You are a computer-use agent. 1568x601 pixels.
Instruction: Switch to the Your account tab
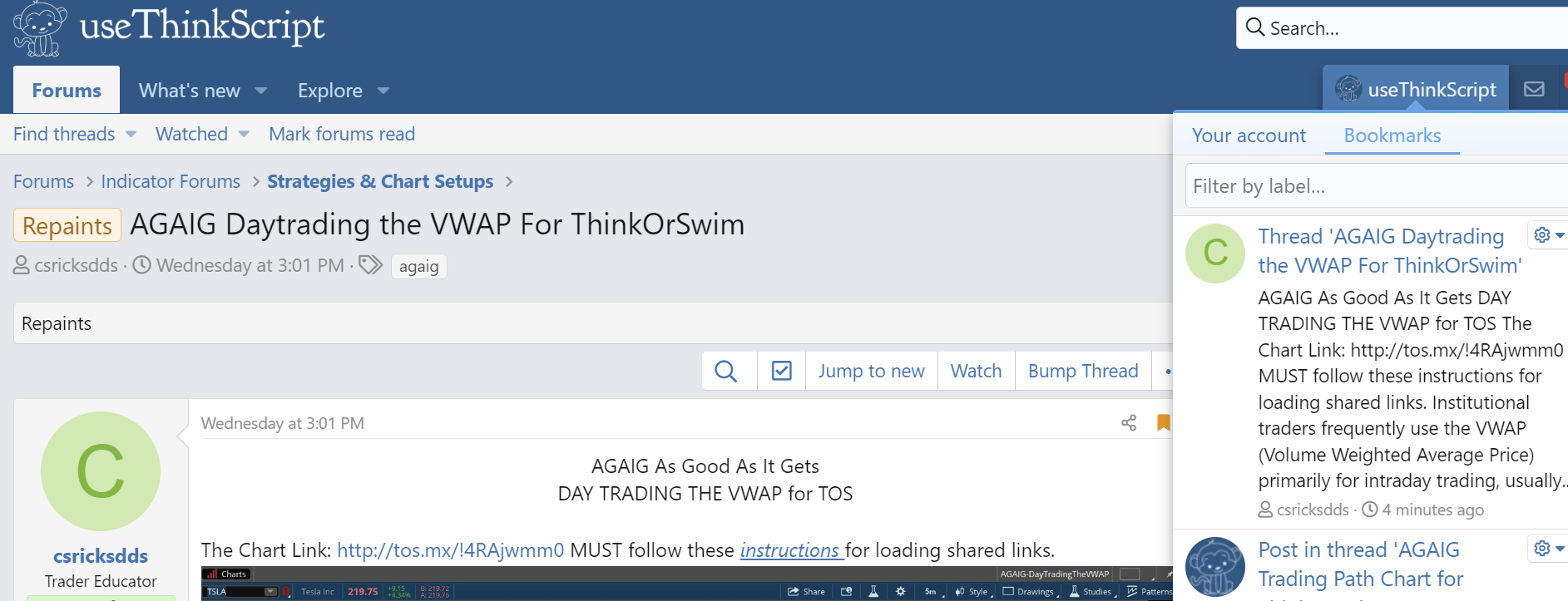(1249, 135)
